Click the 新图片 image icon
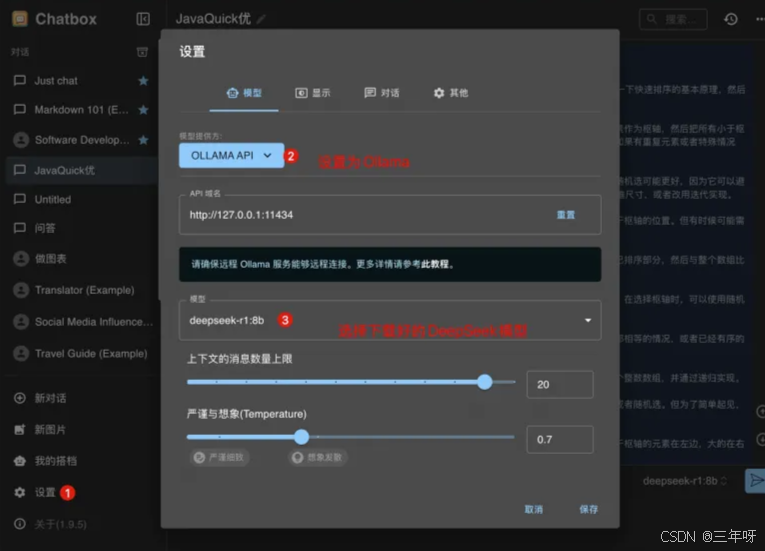The height and width of the screenshot is (551, 765). pos(20,429)
